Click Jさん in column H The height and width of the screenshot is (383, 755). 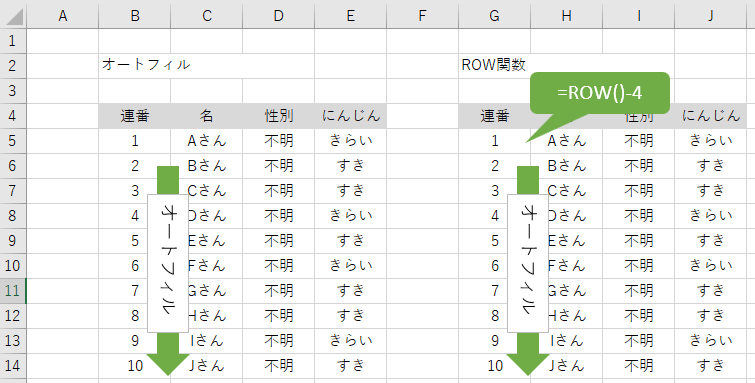[567, 366]
